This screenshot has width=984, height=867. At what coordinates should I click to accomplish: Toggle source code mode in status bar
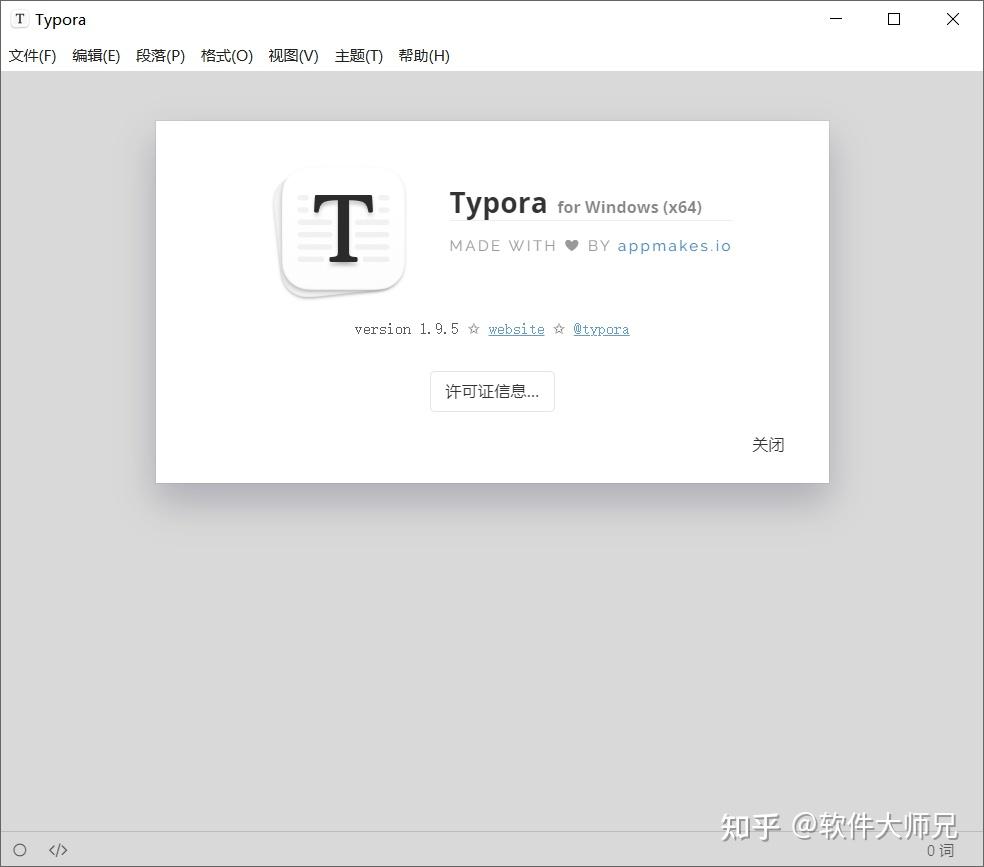pyautogui.click(x=57, y=849)
